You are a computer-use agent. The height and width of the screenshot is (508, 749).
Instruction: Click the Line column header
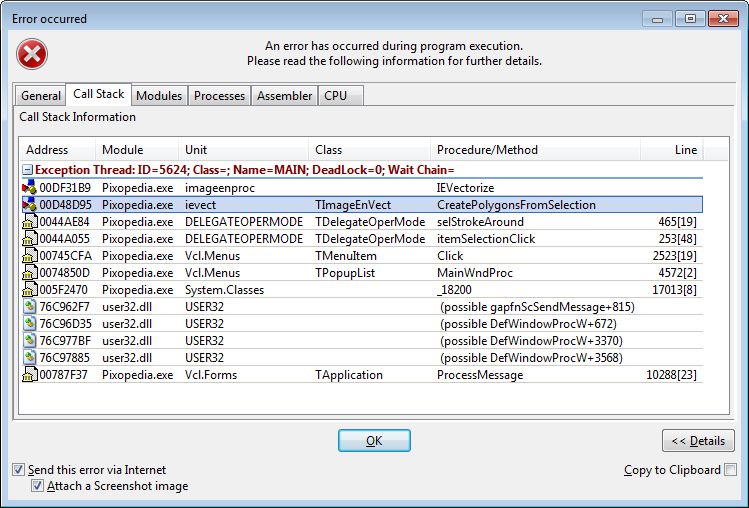coord(672,150)
